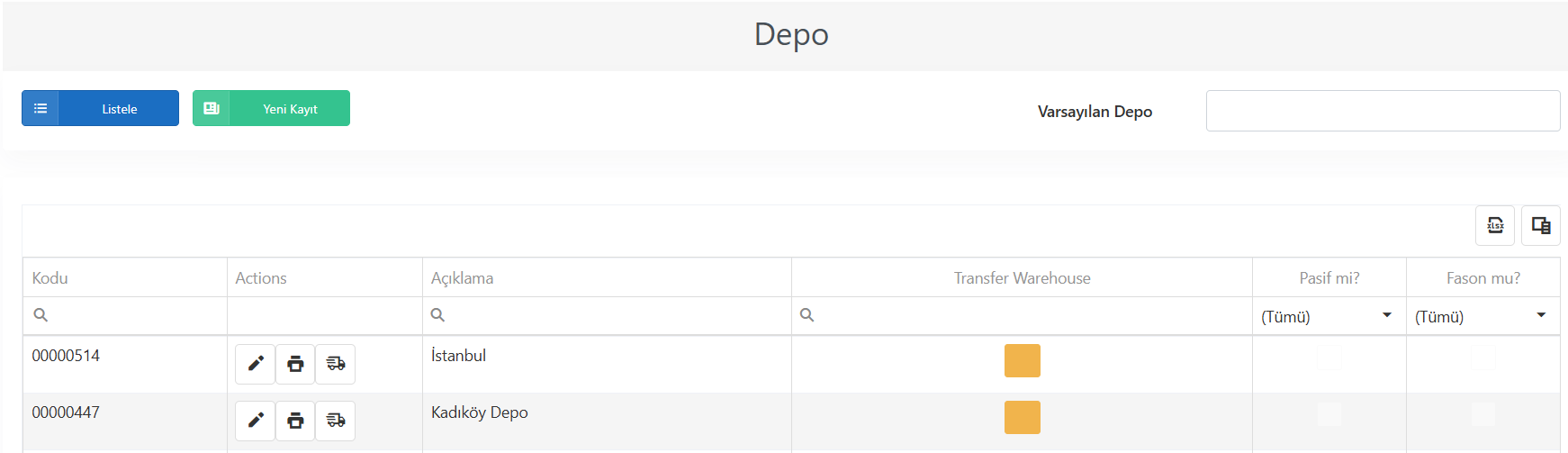This screenshot has width=1568, height=453.
Task: Open the Fason mu? filter dropdown
Action: [x=1483, y=316]
